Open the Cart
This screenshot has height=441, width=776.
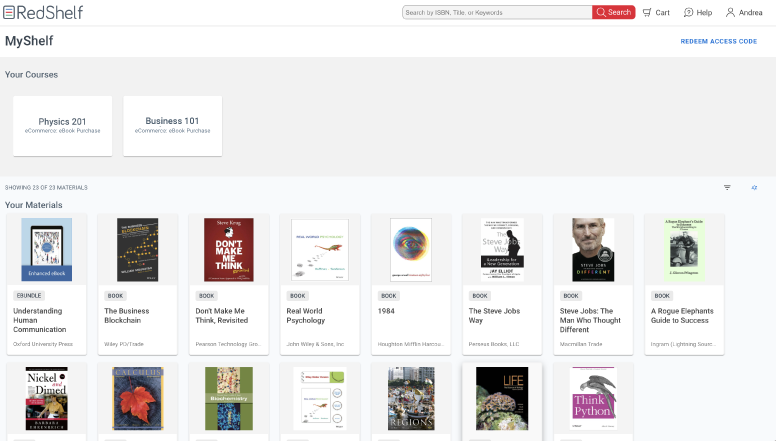click(x=656, y=12)
